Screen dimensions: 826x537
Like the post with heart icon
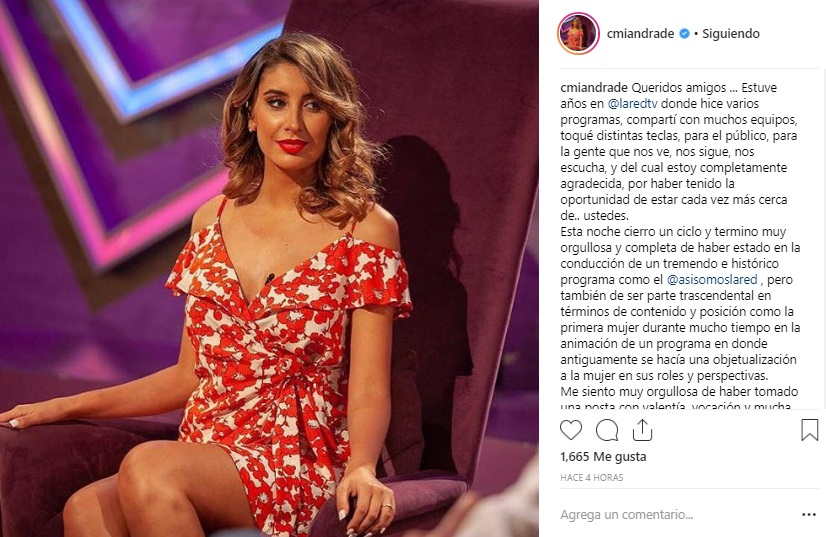click(571, 430)
